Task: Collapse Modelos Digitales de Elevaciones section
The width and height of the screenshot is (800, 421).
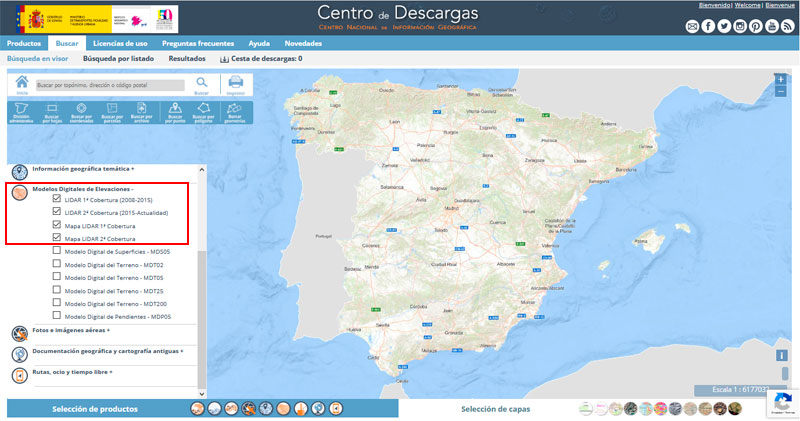Action: (x=83, y=189)
